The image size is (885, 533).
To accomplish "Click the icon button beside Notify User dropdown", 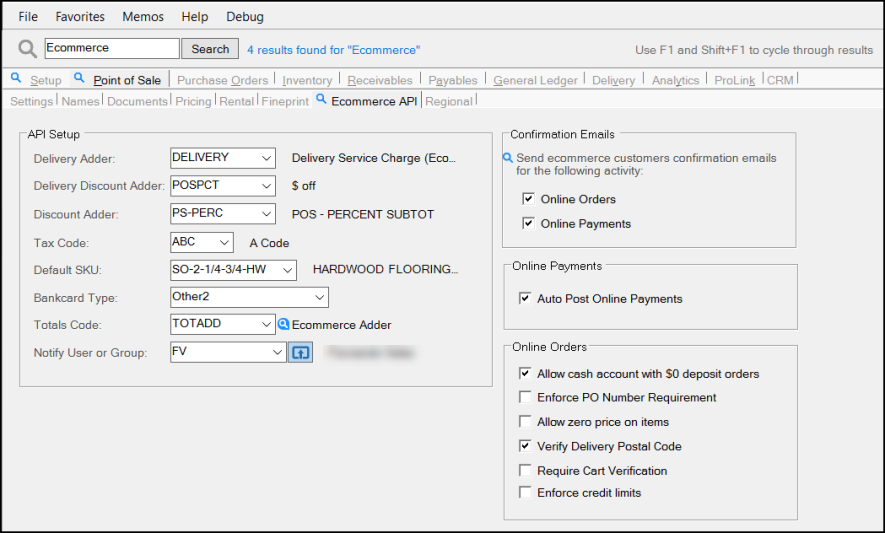I will 300,352.
